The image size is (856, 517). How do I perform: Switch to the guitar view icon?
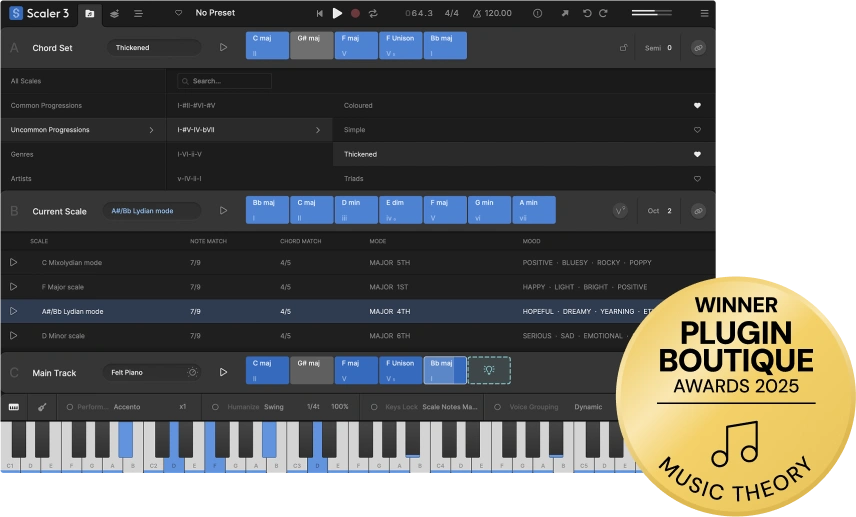pyautogui.click(x=42, y=407)
